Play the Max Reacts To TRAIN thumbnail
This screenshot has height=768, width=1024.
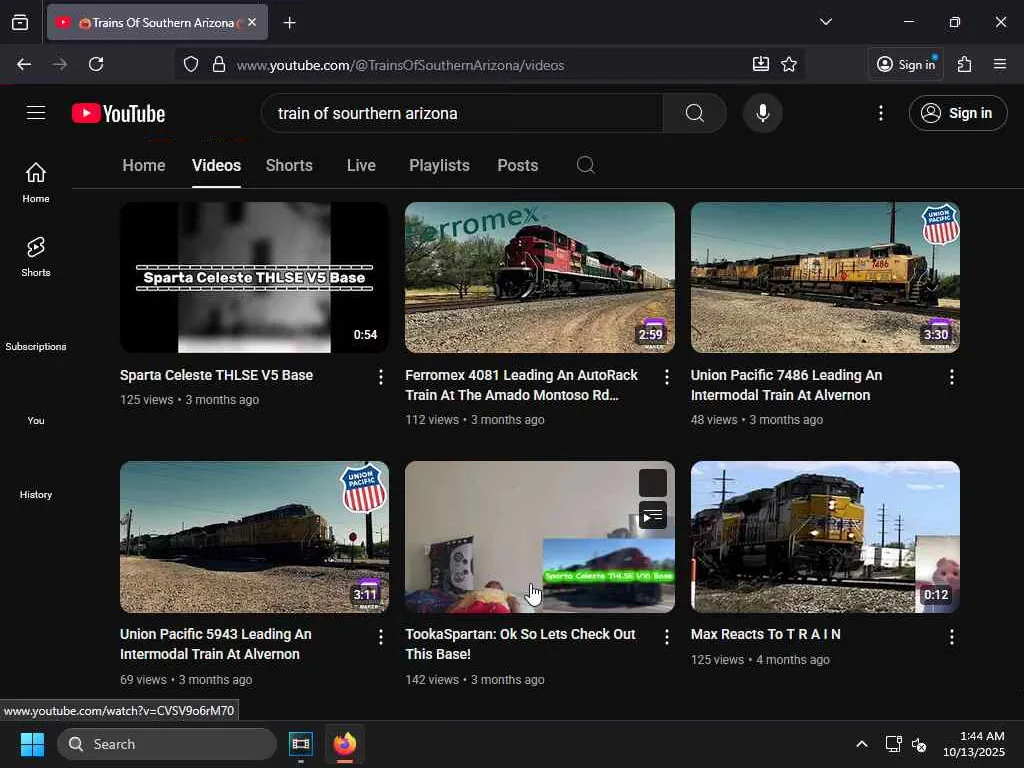[x=825, y=537]
